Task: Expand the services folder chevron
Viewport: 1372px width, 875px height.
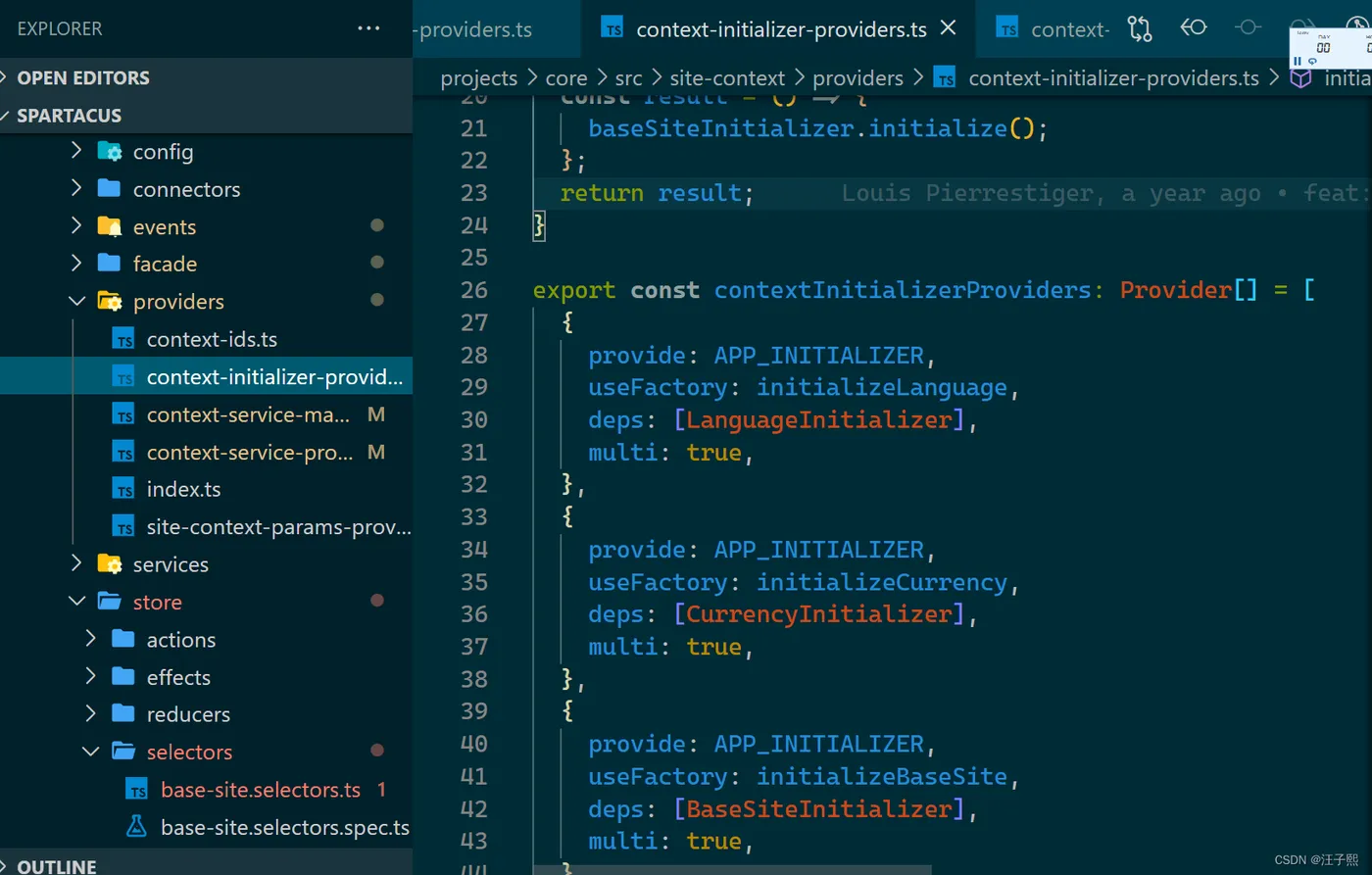Action: tap(77, 563)
